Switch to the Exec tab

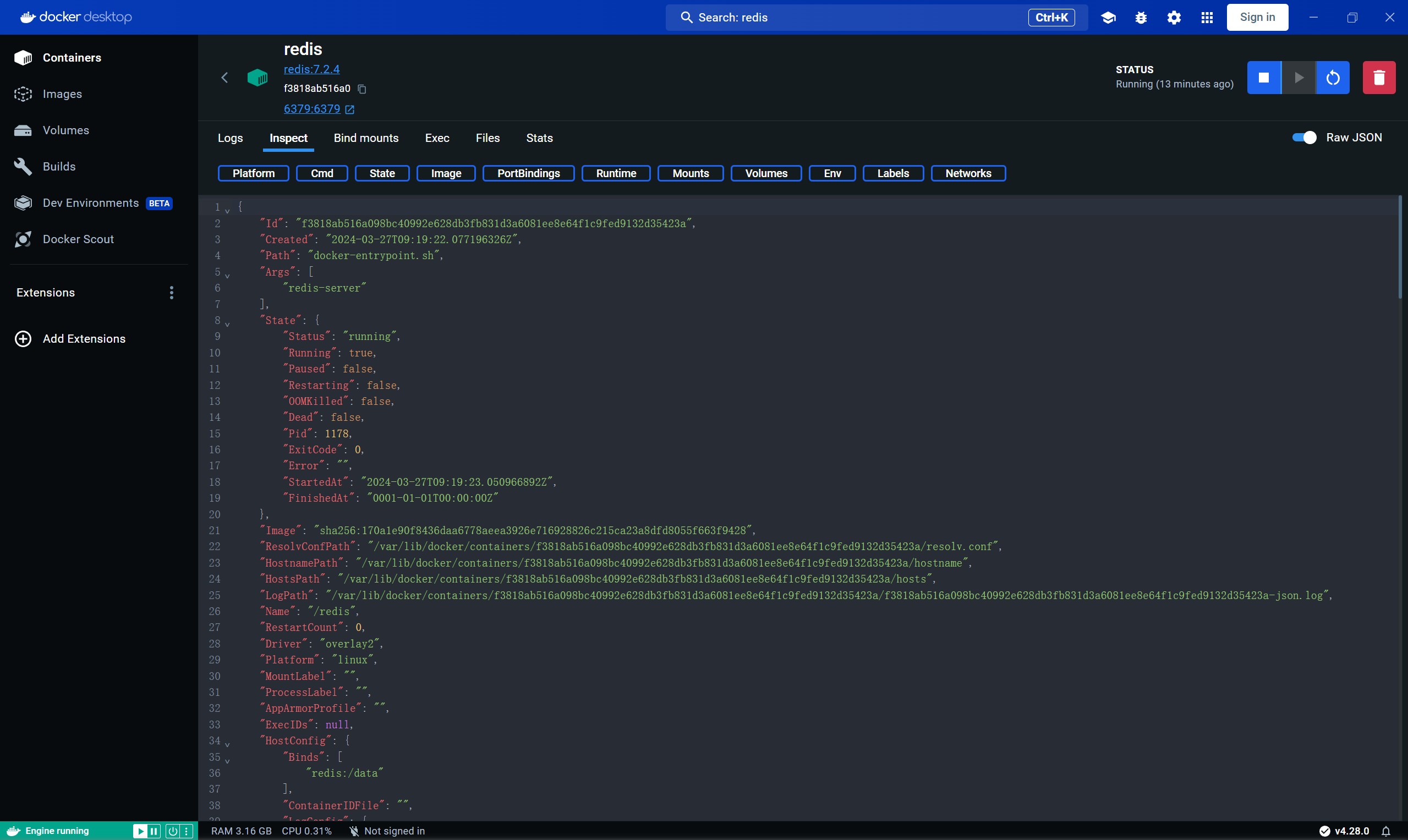(x=437, y=138)
